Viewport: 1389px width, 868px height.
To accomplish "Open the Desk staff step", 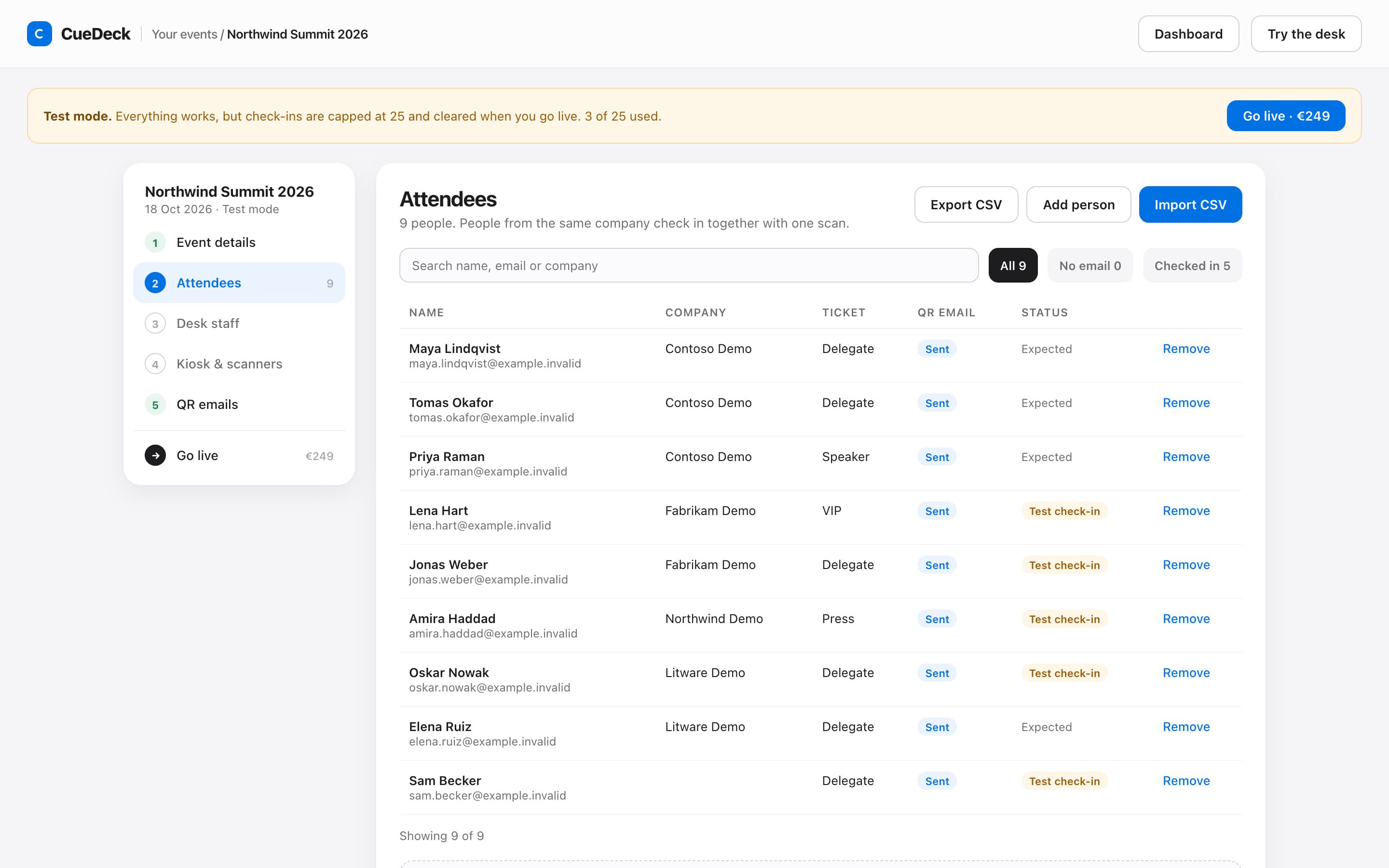I will [x=239, y=323].
